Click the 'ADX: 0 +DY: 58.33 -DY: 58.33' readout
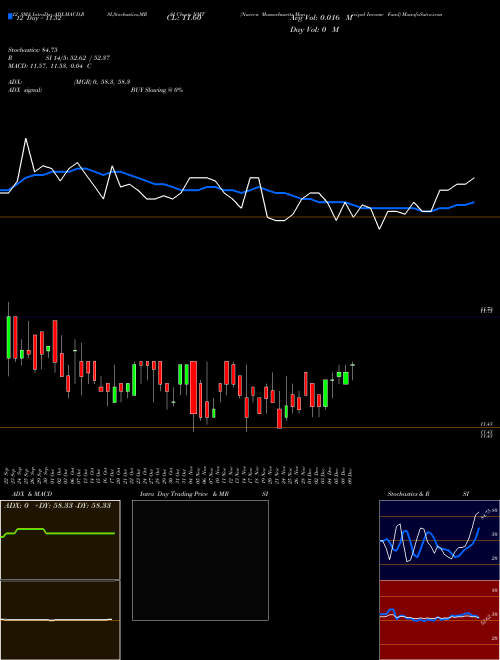The image size is (500, 660). coord(57,506)
